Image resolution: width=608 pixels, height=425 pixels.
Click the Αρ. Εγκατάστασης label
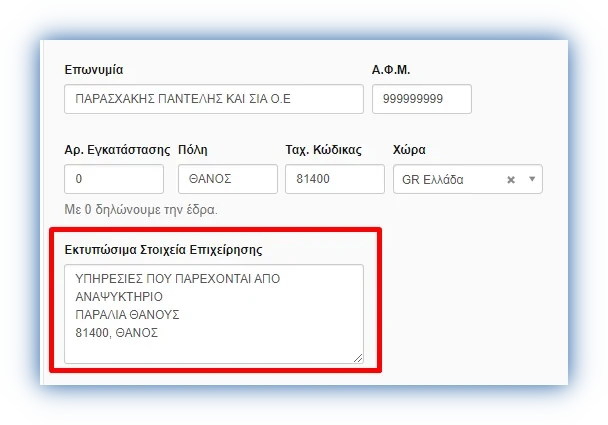coord(116,150)
